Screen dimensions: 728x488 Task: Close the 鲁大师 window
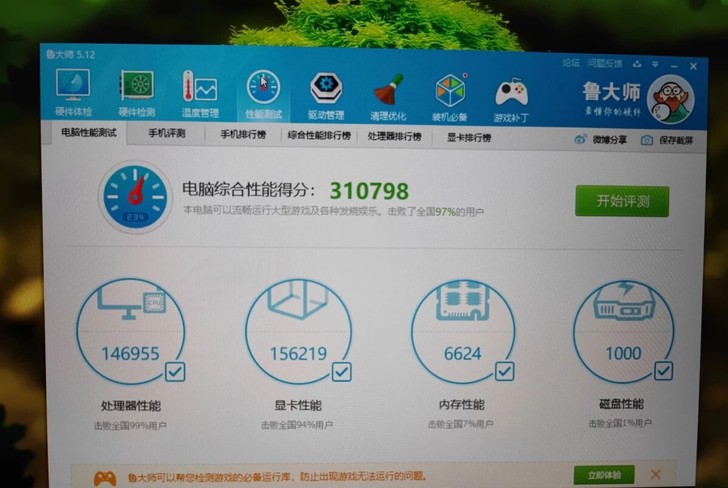coord(693,67)
